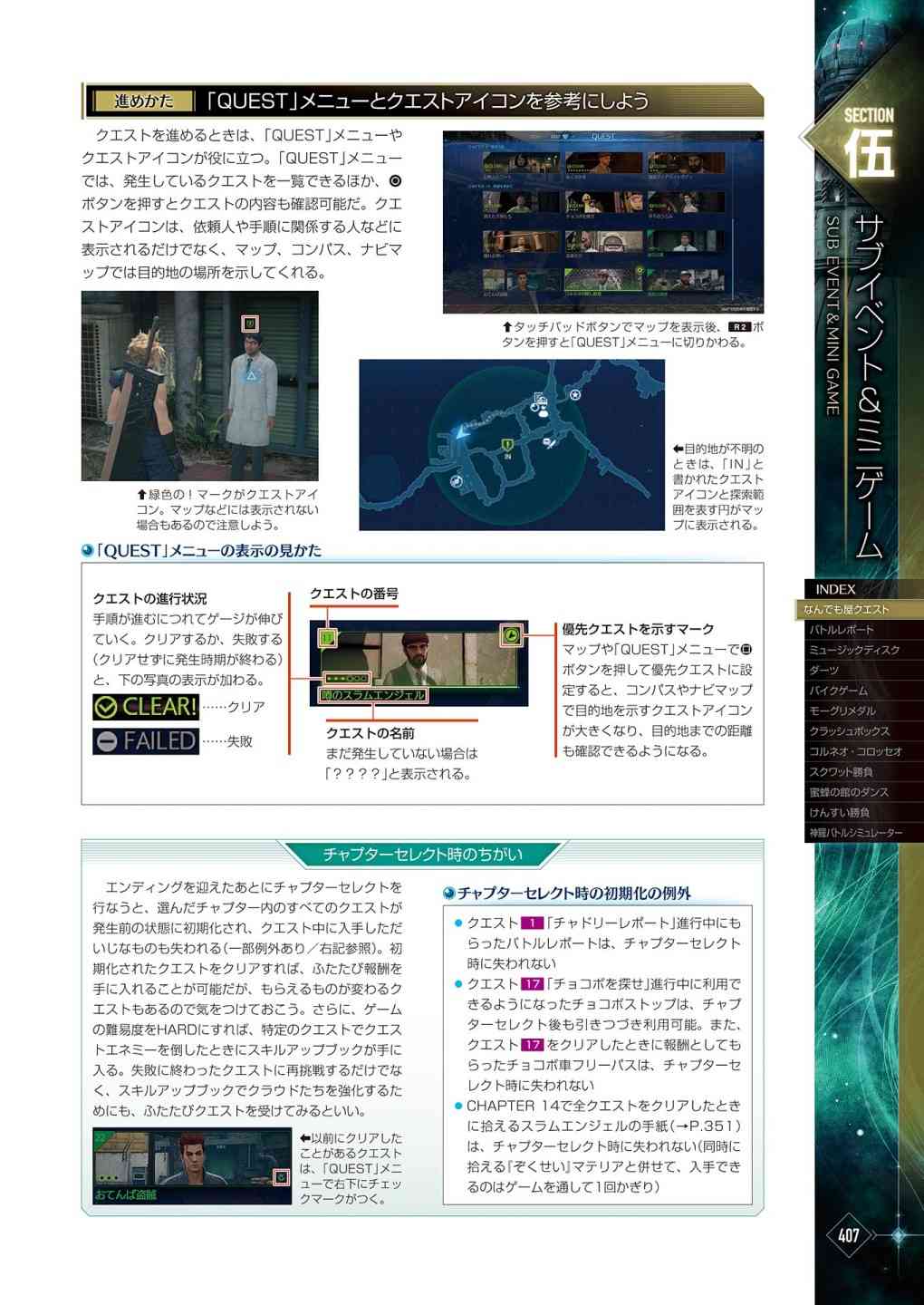This screenshot has width=924, height=1305.
Task: Click the green CLEAR! badge
Action: 146,707
